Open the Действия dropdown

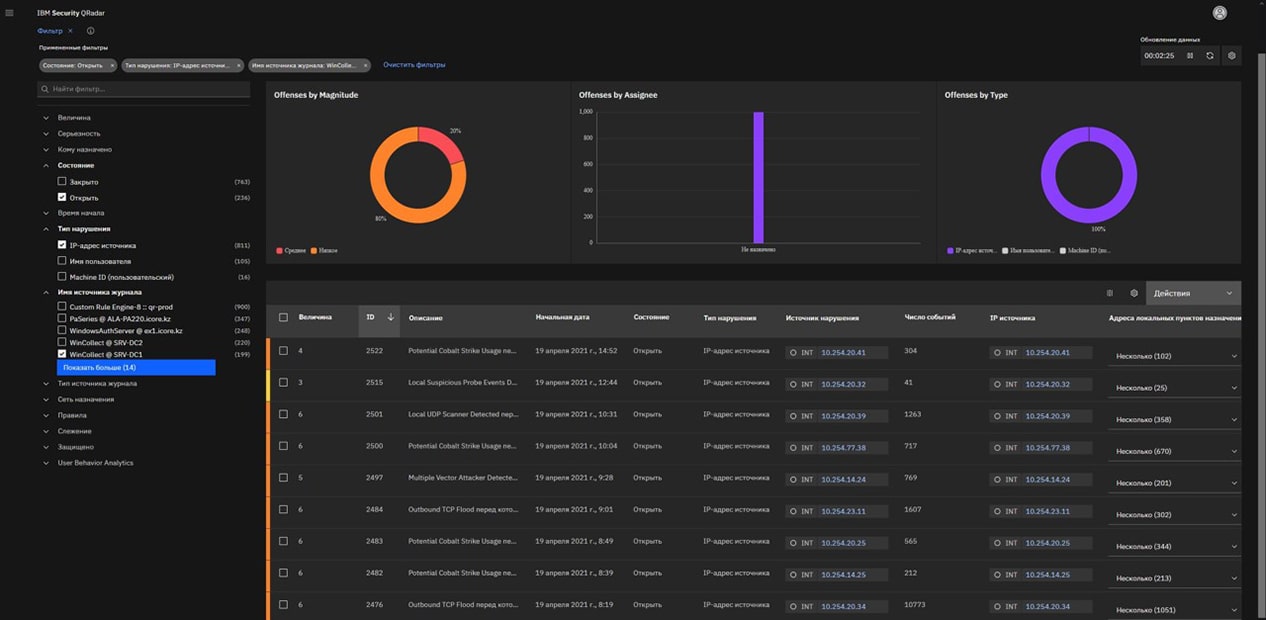point(1193,293)
